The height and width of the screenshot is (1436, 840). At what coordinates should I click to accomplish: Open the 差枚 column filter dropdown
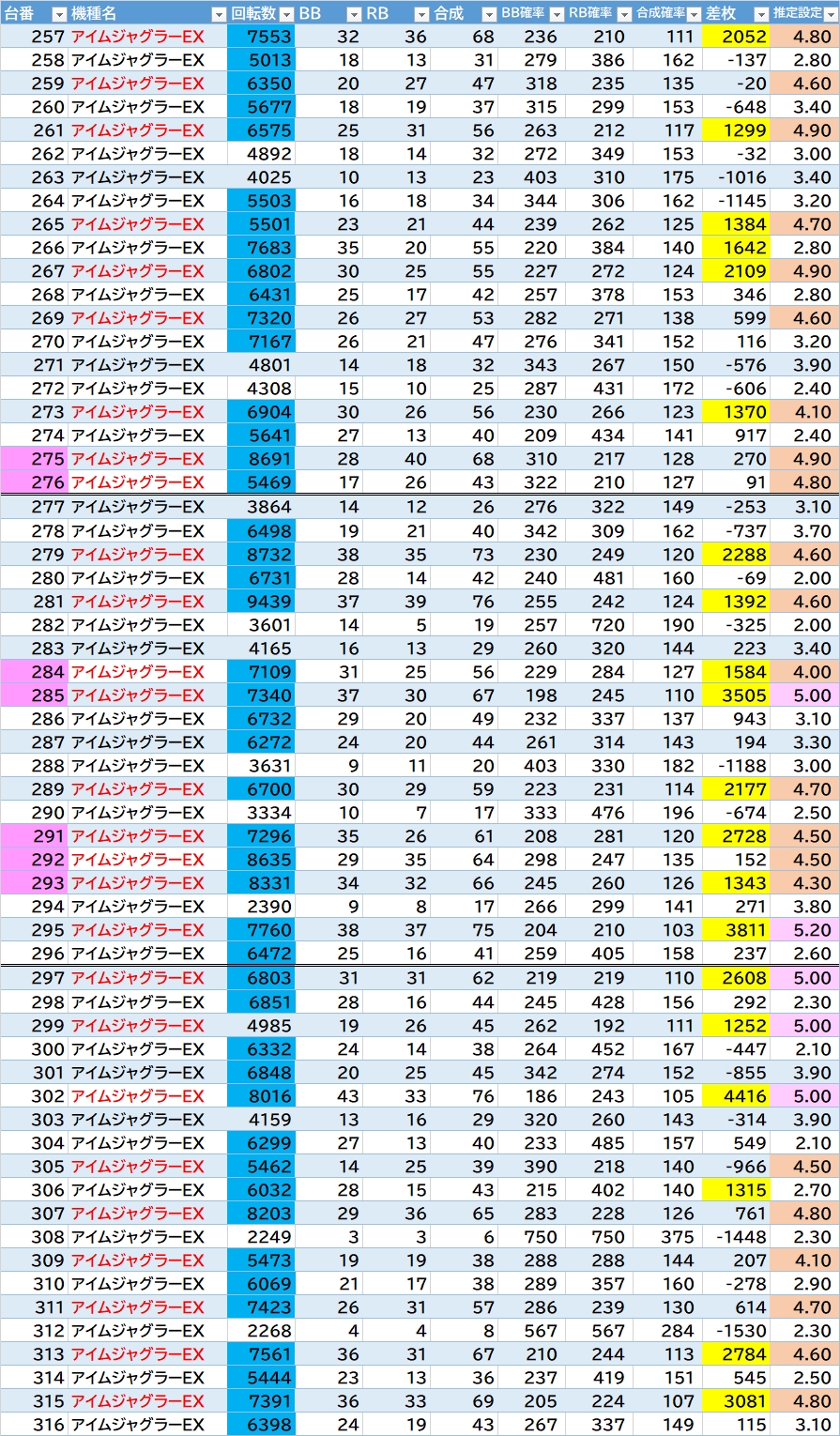point(761,14)
